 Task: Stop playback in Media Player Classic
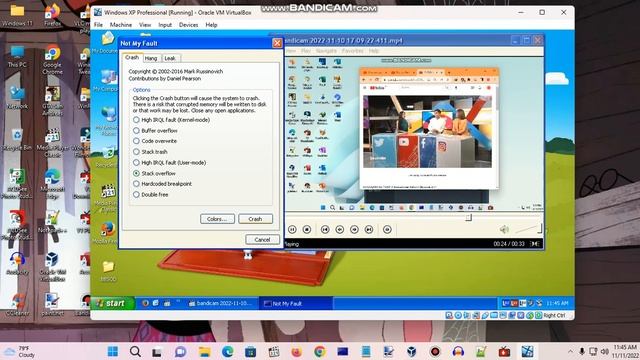(307, 230)
